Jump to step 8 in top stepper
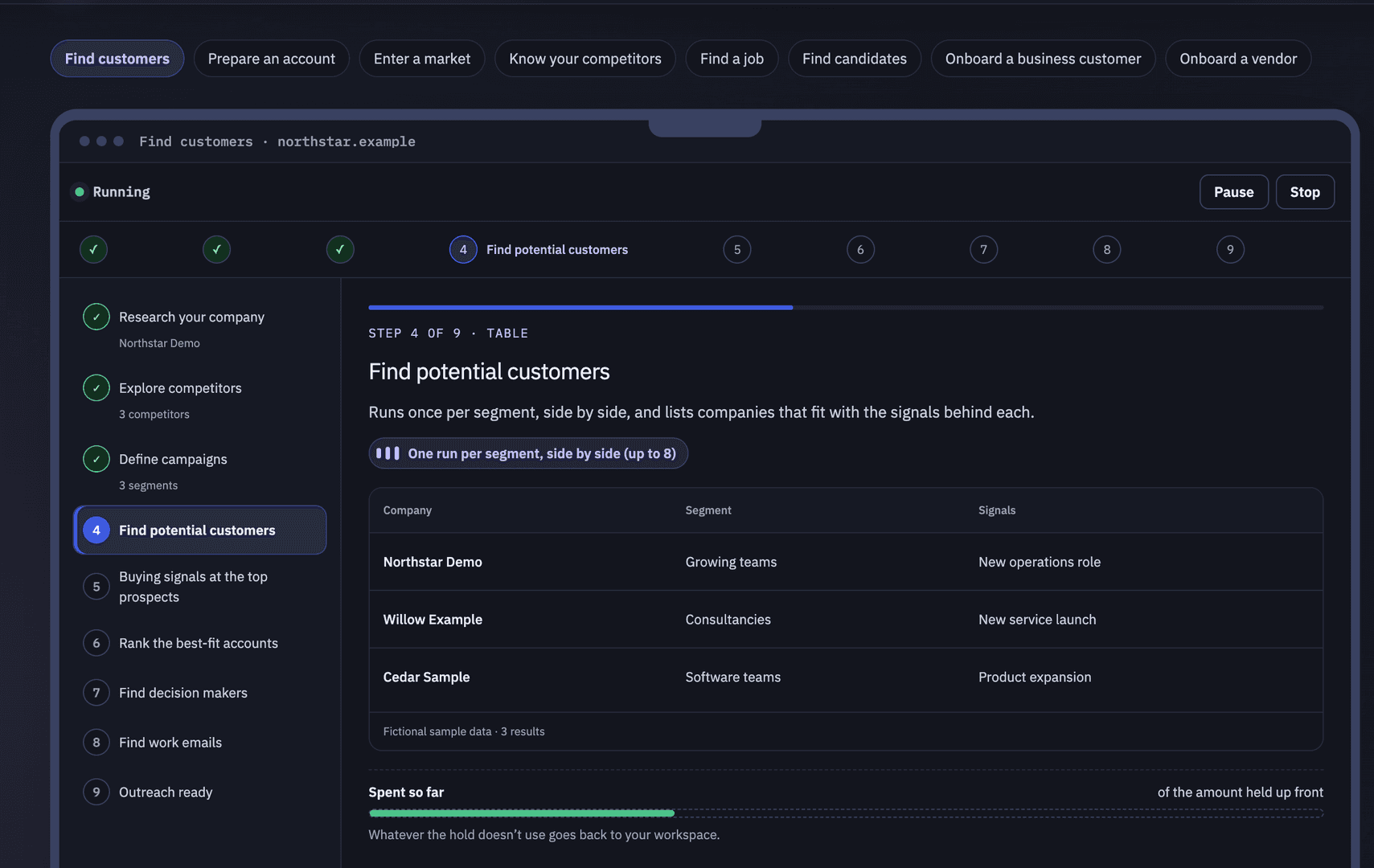This screenshot has width=1374, height=868. 1107,249
